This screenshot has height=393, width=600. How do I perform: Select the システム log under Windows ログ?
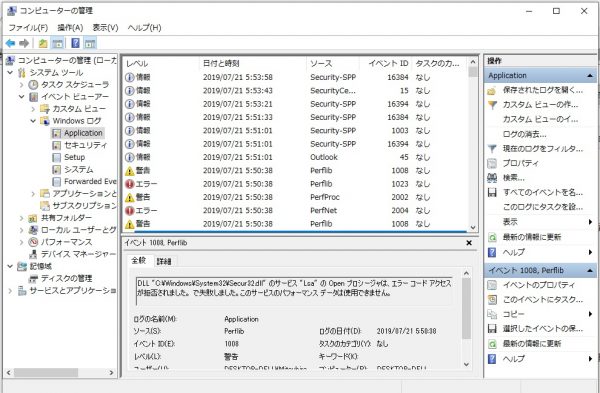[78, 170]
